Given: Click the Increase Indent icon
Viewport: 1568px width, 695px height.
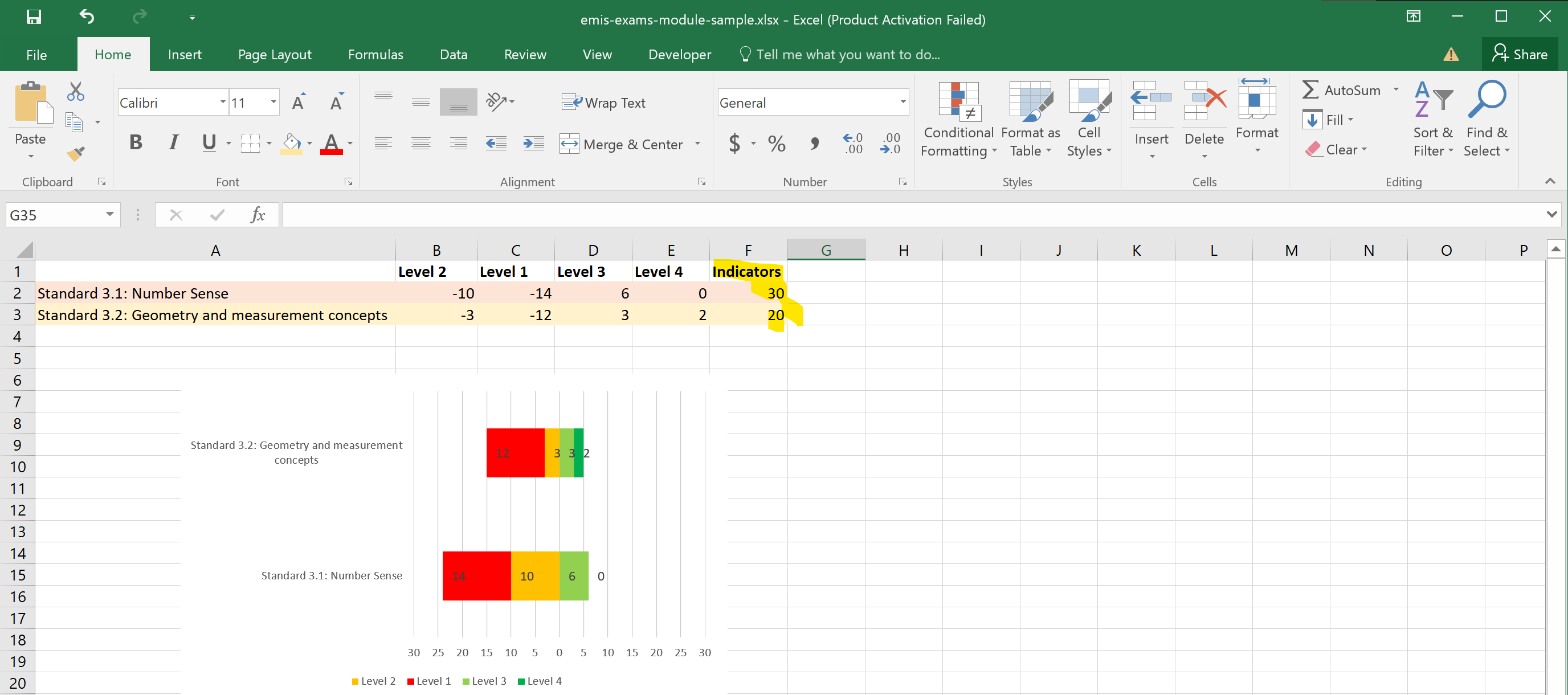Looking at the screenshot, I should point(533,144).
